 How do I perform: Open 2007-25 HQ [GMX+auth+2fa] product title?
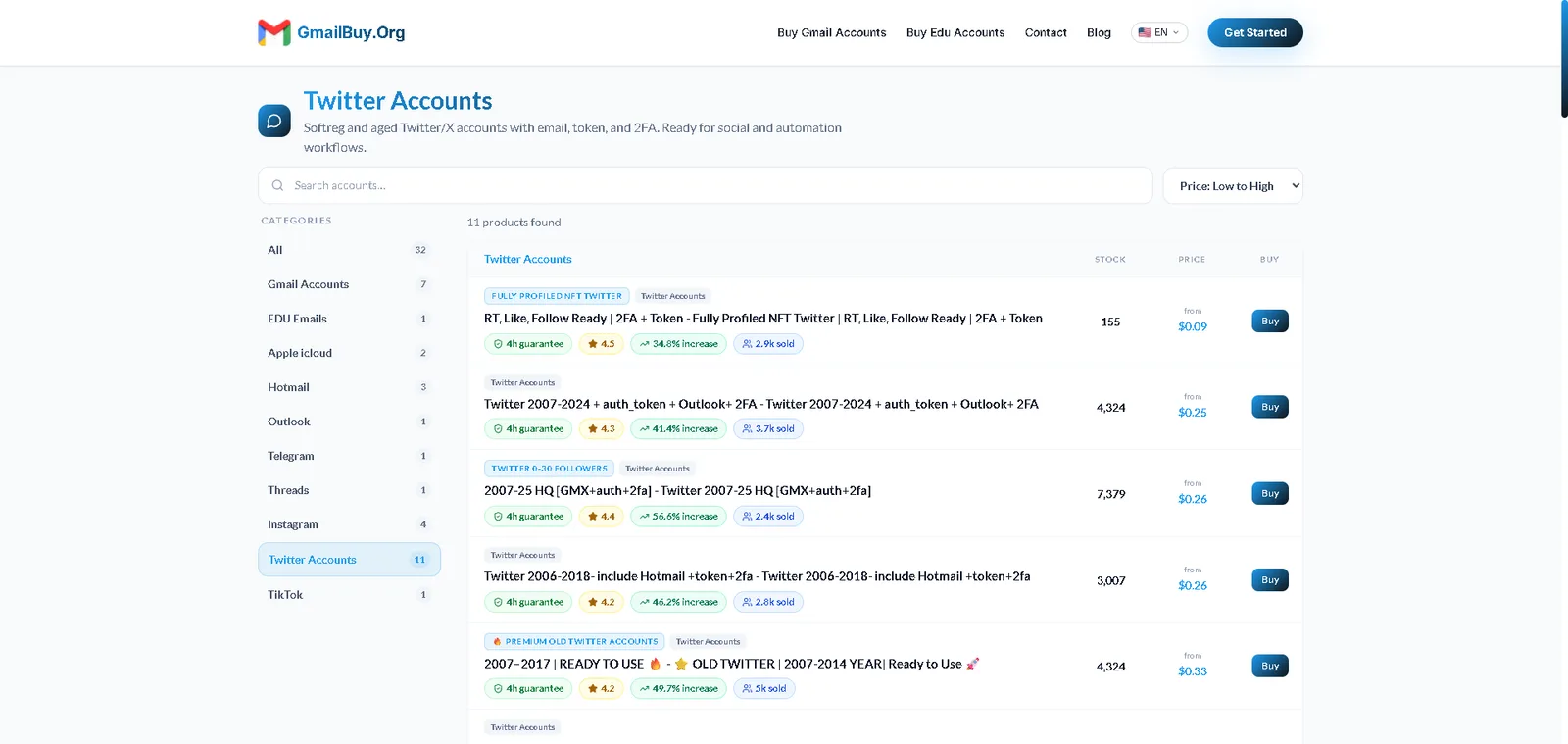point(677,491)
